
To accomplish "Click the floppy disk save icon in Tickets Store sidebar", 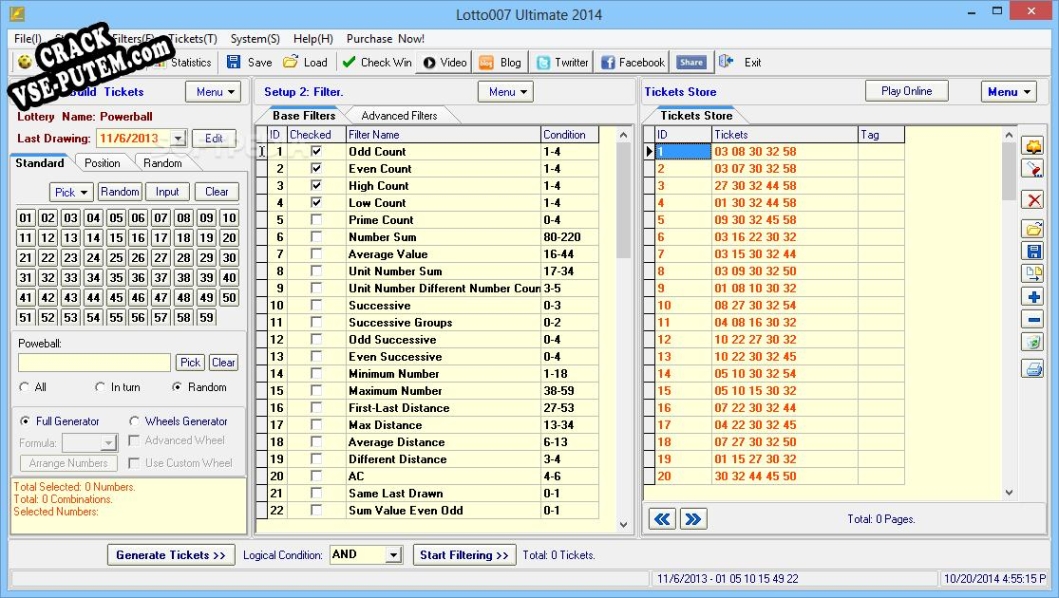I will 1033,251.
